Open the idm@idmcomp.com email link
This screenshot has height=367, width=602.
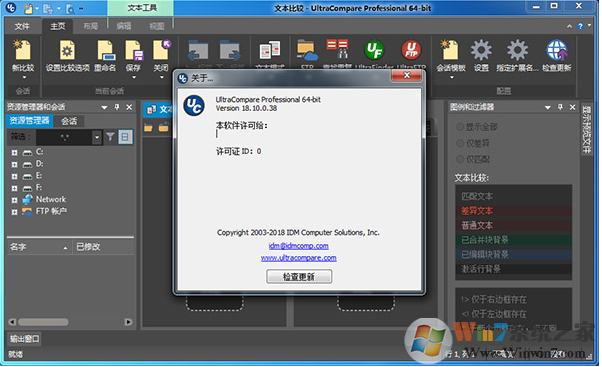[x=298, y=246]
